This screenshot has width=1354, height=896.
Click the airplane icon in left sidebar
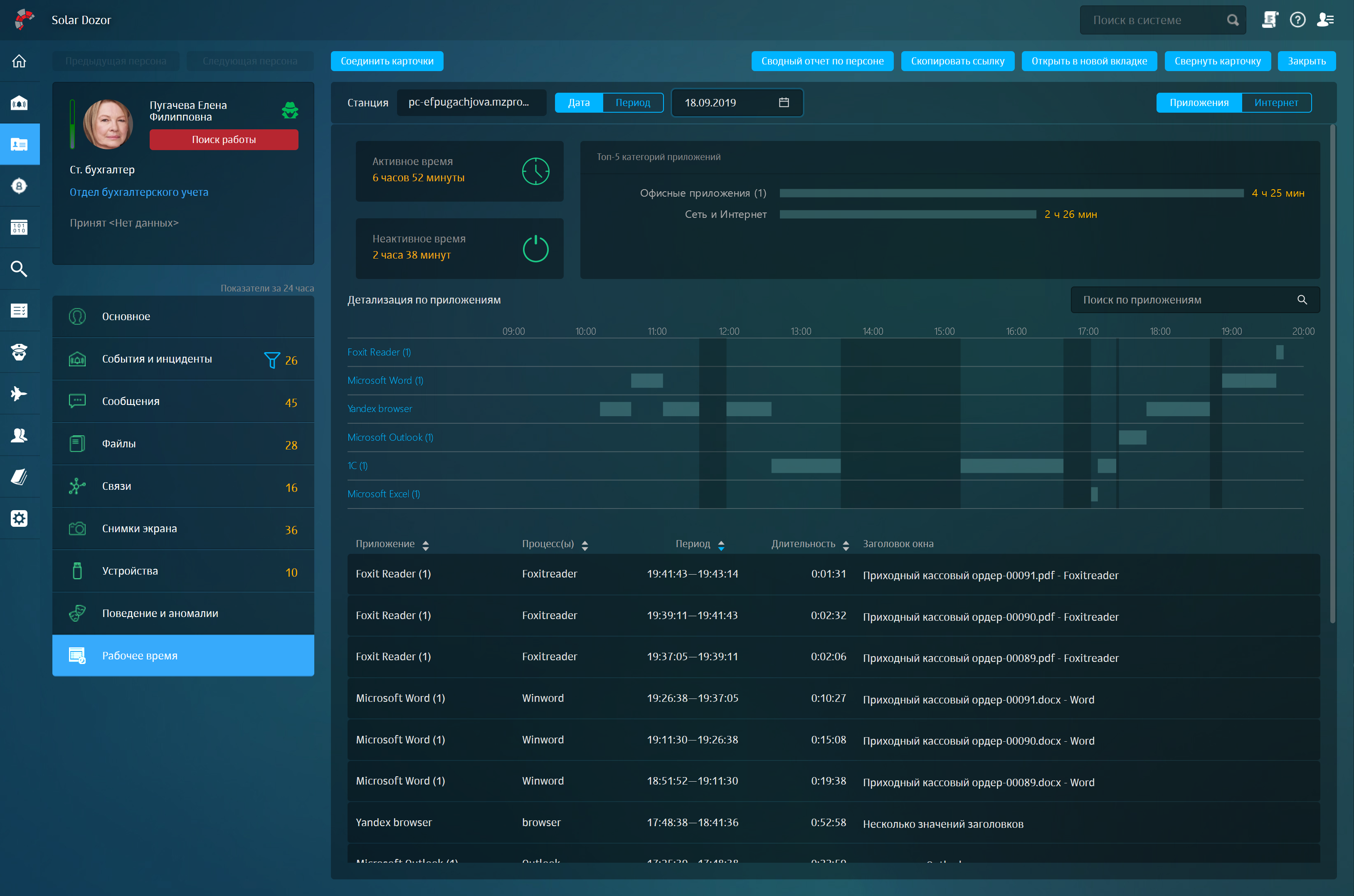pyautogui.click(x=19, y=394)
